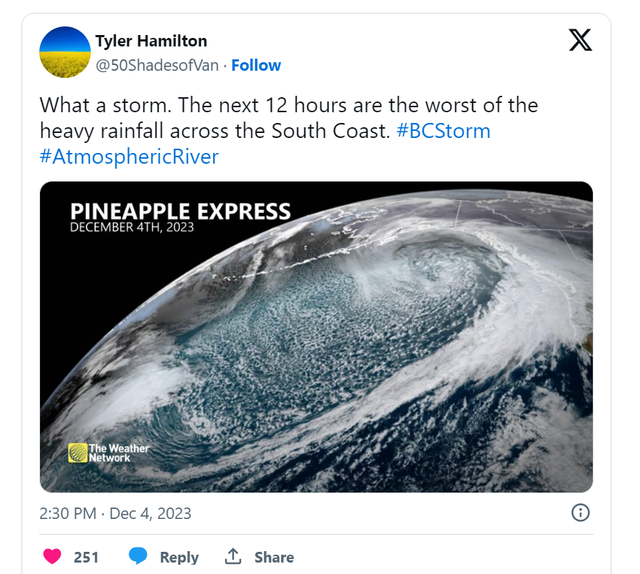Click the DECEMBER 4TH, 2023 image caption
This screenshot has width=640, height=574.
132,227
